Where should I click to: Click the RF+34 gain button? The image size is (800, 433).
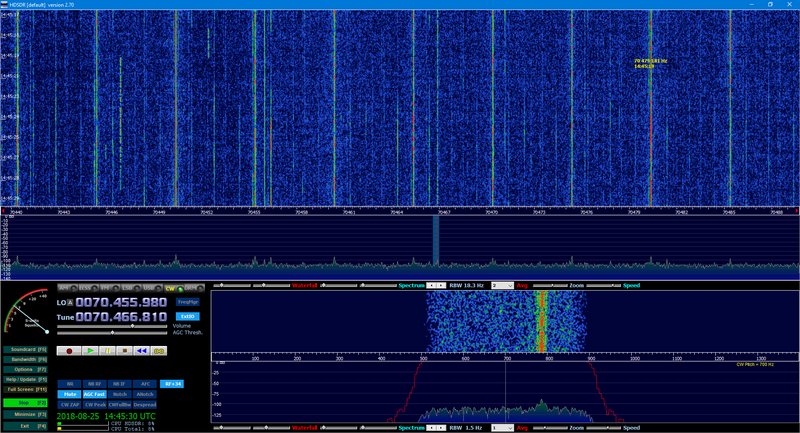(172, 384)
